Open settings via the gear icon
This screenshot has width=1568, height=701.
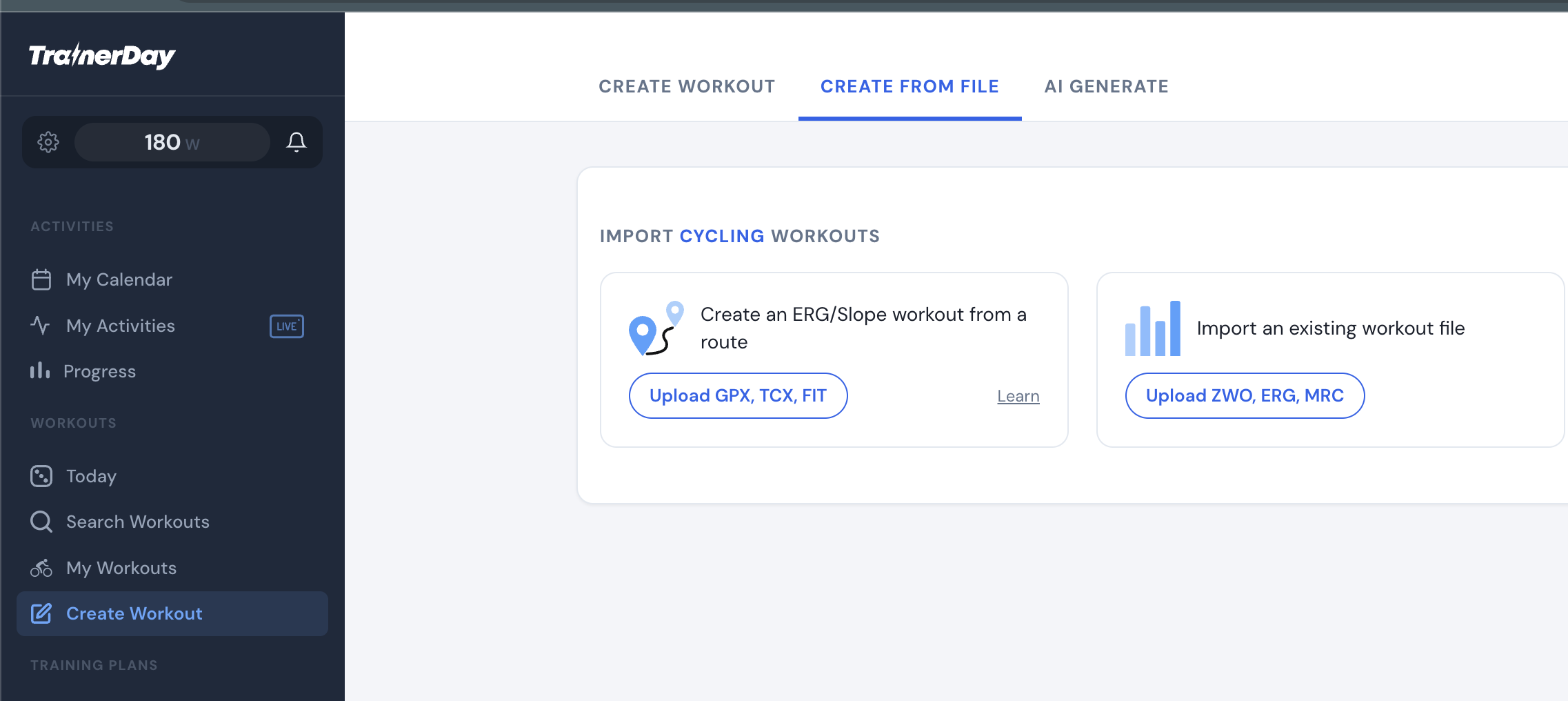tap(48, 142)
